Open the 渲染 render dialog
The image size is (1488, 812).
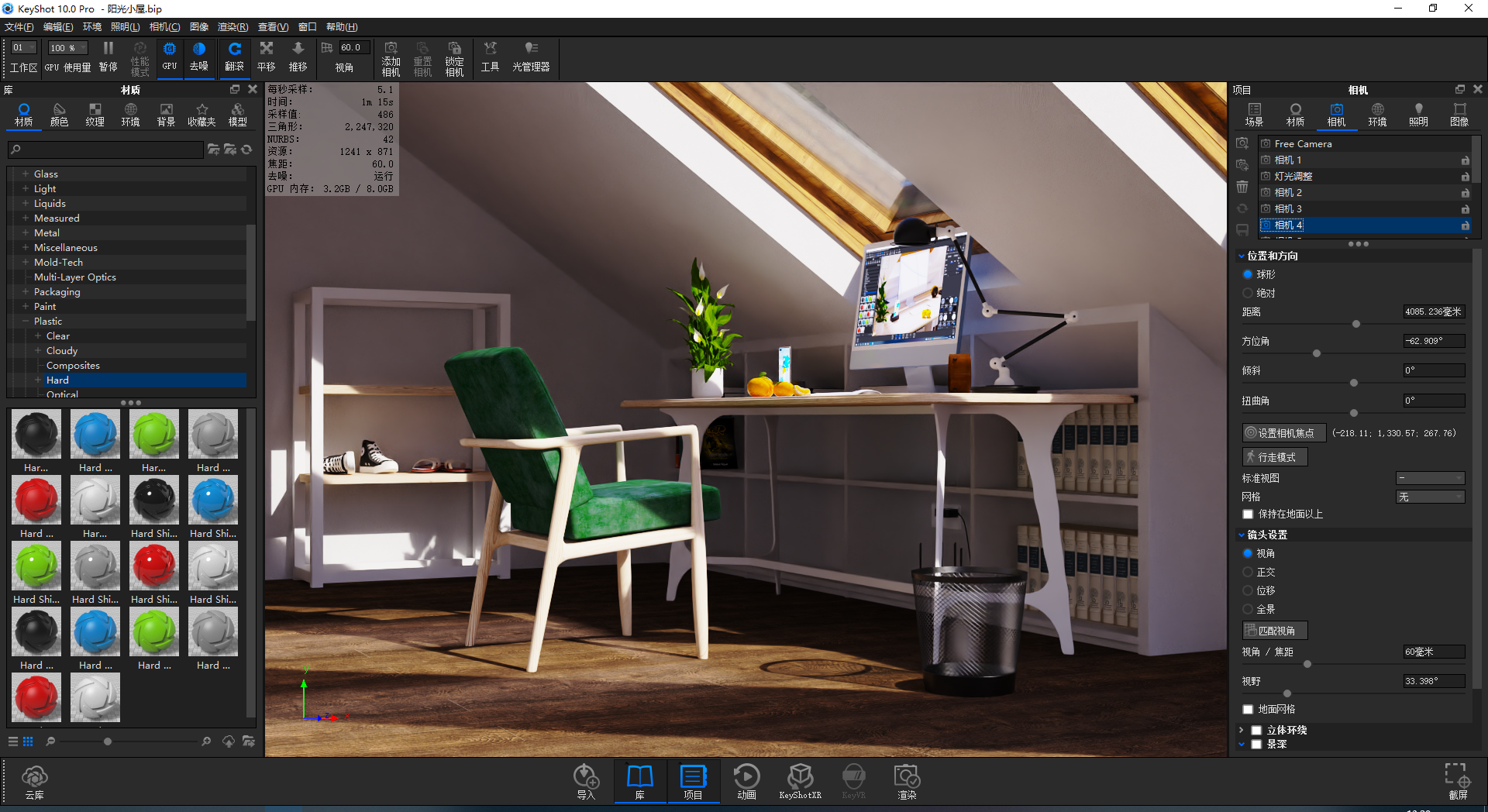(x=907, y=781)
